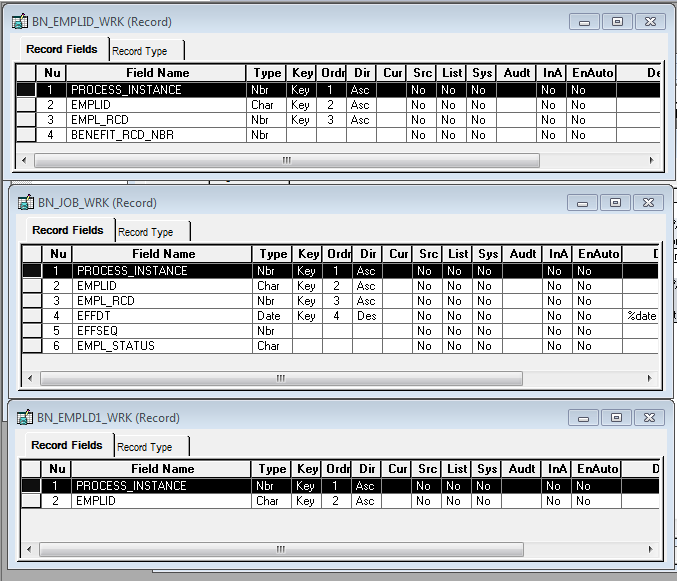Click Des direction cell in EFFDT row
This screenshot has width=677, height=581.
click(x=367, y=316)
